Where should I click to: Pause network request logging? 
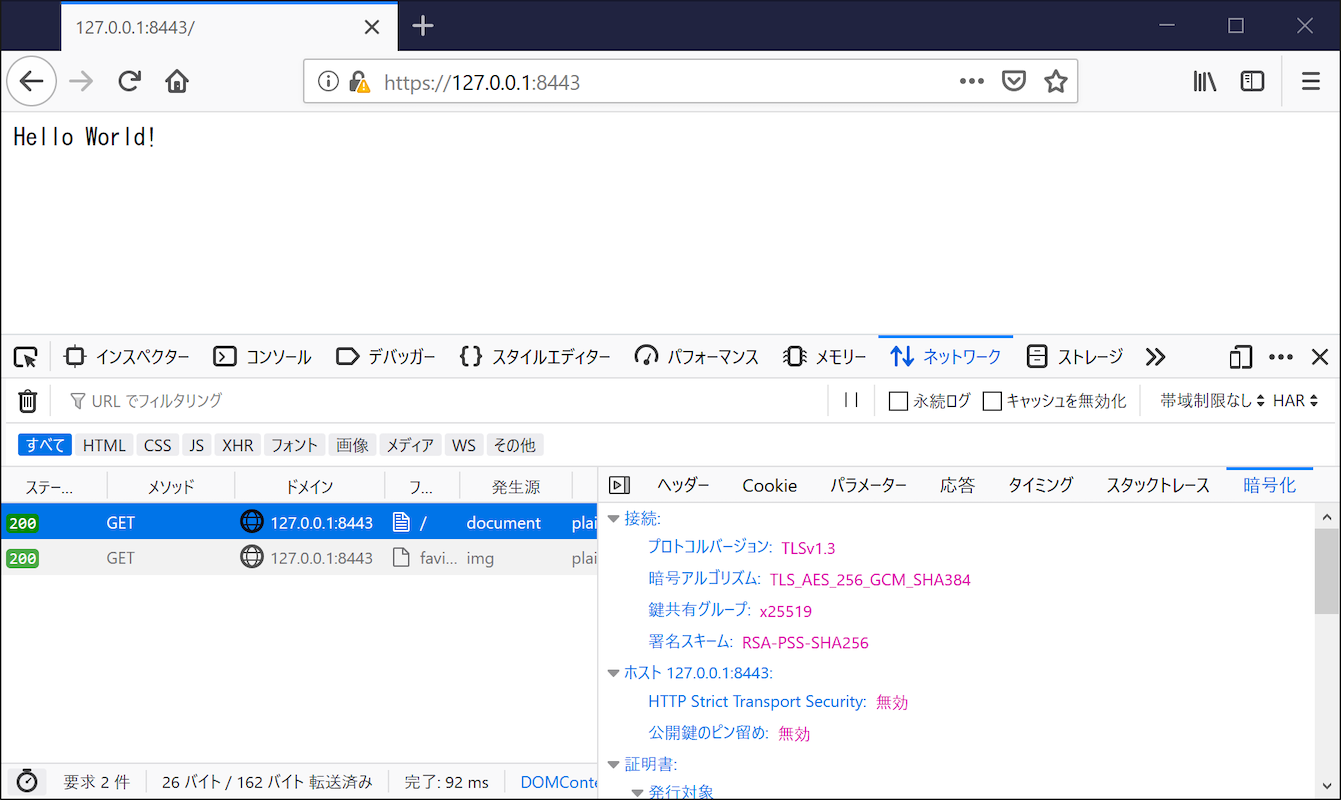tap(851, 400)
